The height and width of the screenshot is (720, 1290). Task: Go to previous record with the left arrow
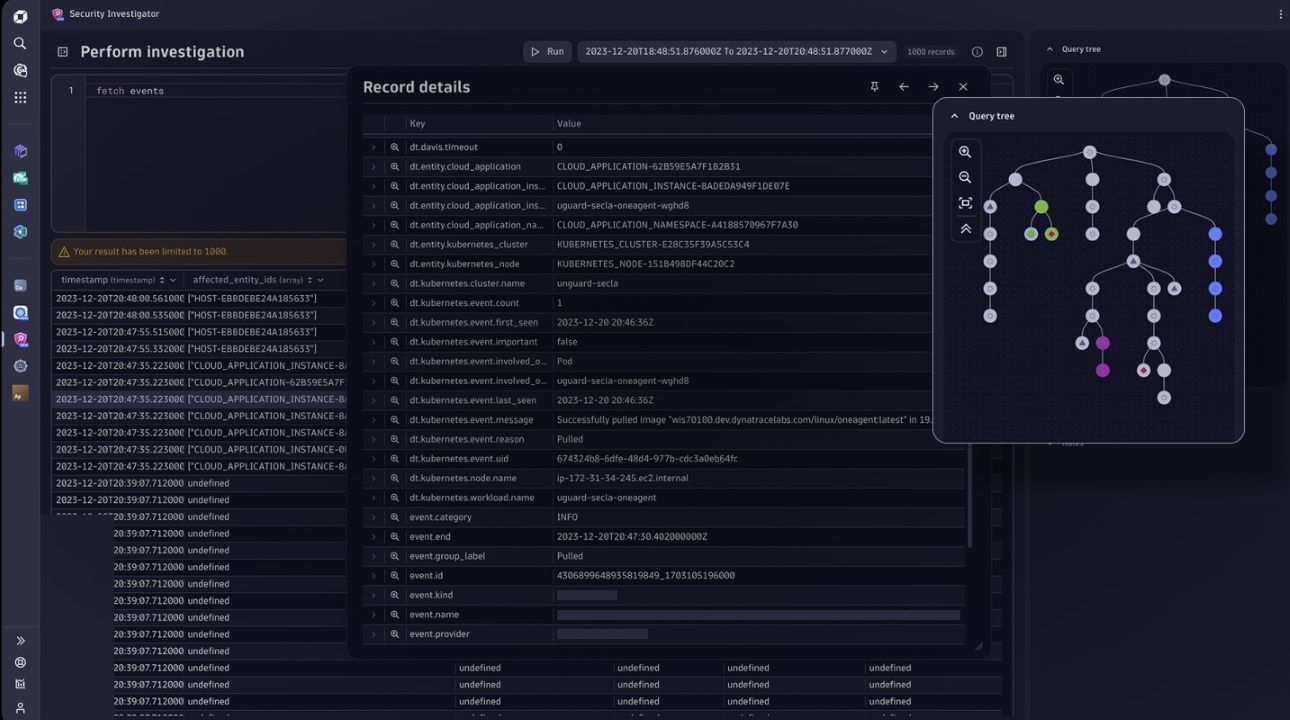click(x=903, y=87)
